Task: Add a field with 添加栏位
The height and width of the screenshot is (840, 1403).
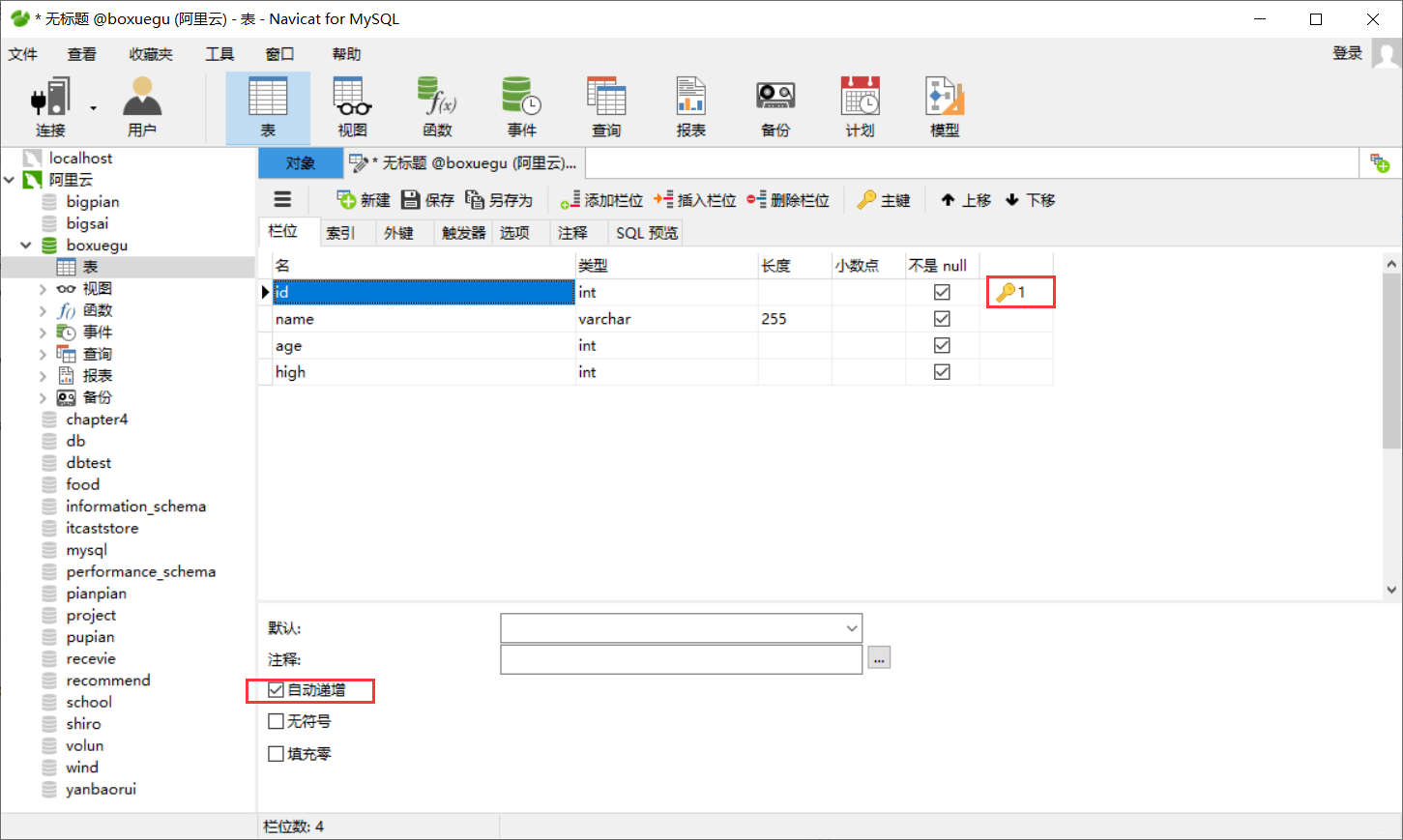Action: (601, 200)
